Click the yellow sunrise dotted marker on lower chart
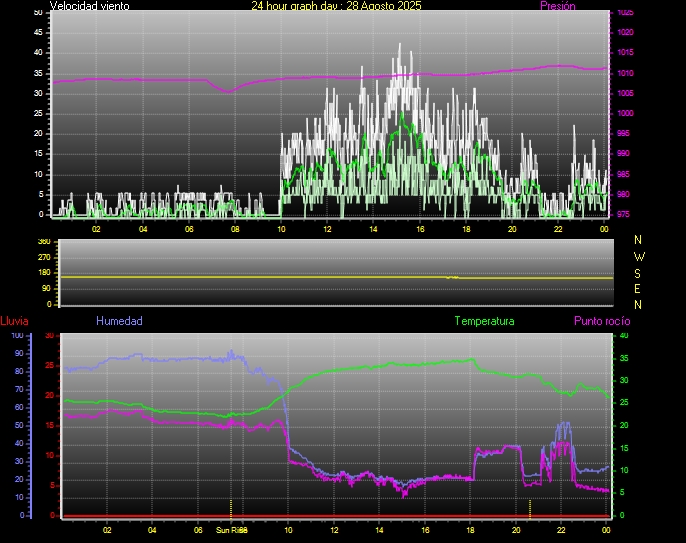Viewport: 686px width, 543px height. [x=231, y=509]
